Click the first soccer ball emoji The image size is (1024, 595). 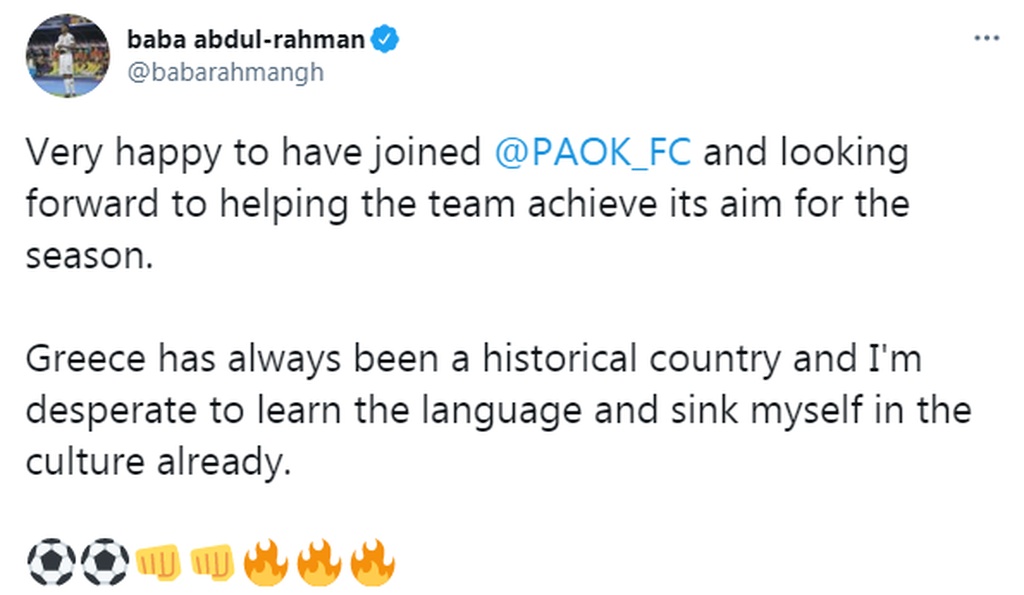(x=50, y=563)
